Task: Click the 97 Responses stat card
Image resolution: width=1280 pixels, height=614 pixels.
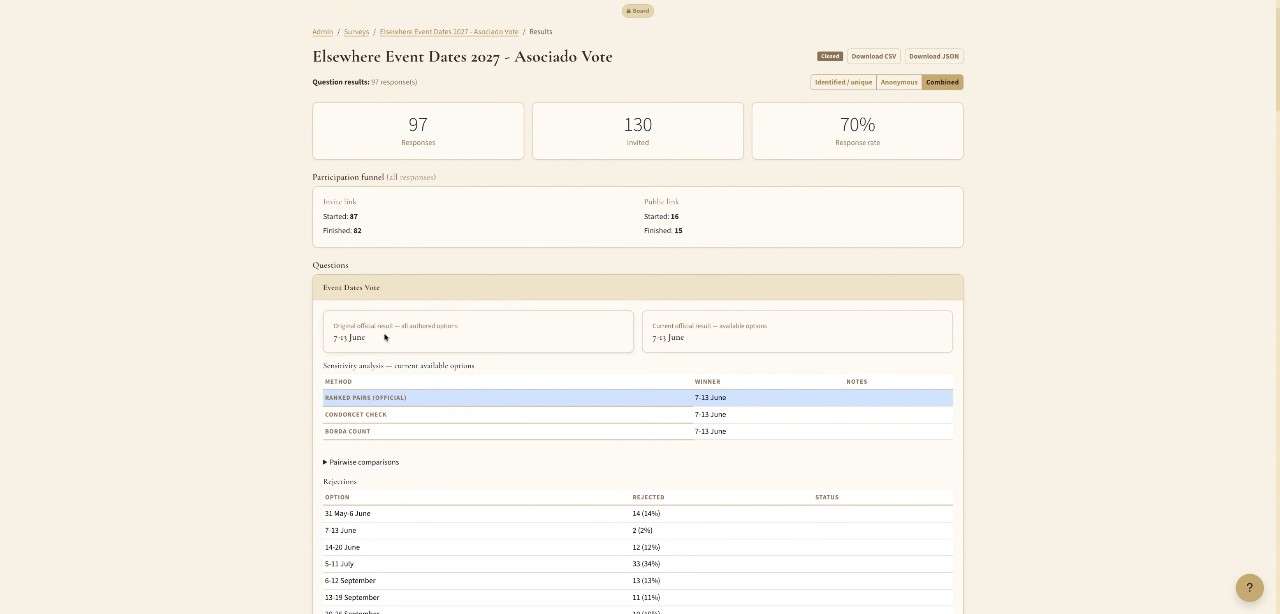Action: coord(418,131)
